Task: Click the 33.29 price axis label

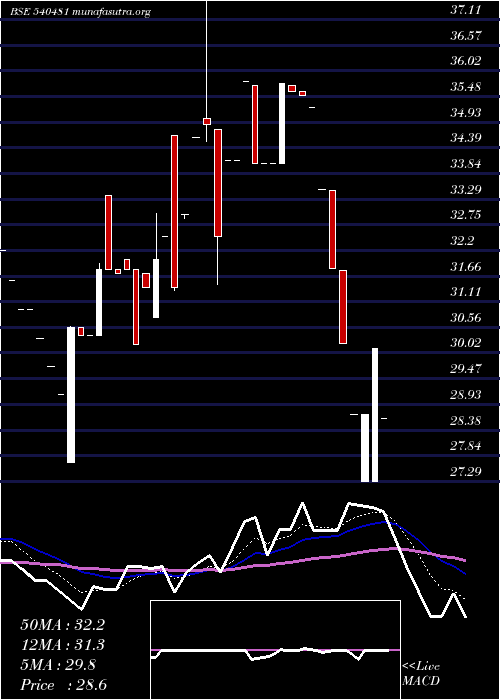Action: 466,190
